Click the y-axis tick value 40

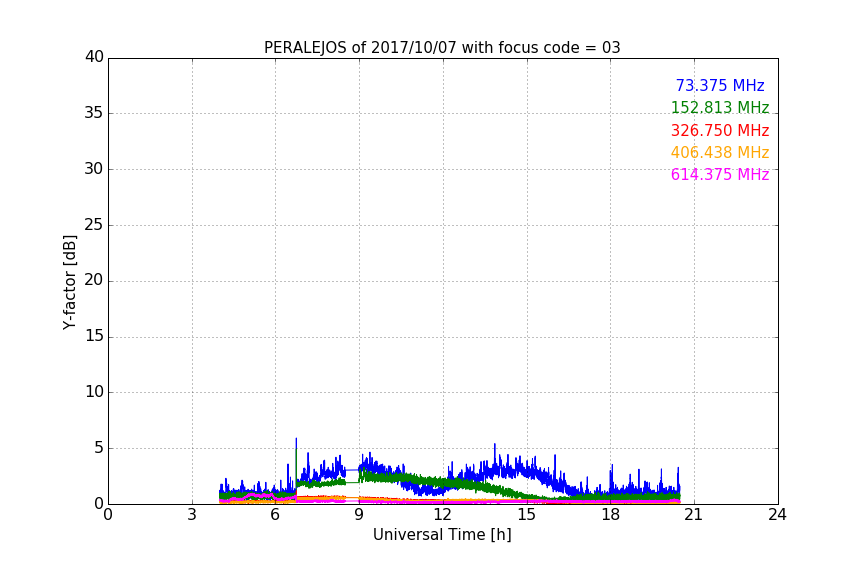point(94,57)
